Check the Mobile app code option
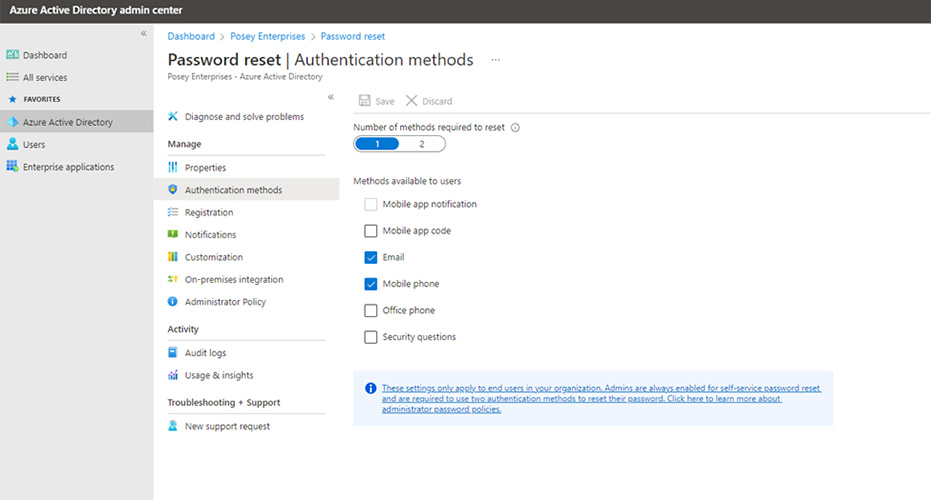Viewport: 931px width, 500px height. click(370, 230)
